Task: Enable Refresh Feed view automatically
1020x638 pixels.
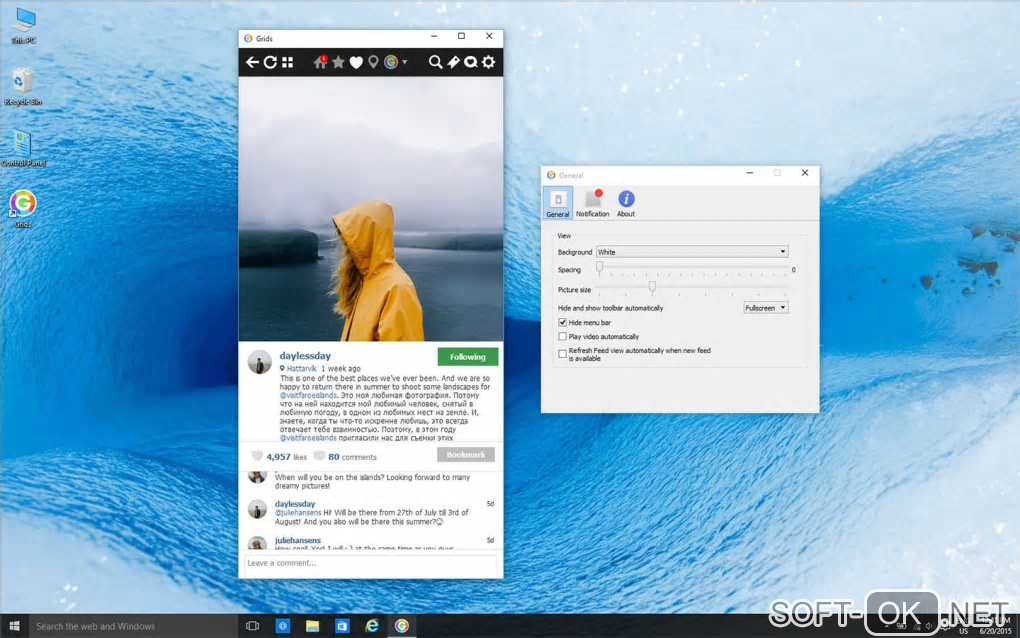Action: [563, 354]
